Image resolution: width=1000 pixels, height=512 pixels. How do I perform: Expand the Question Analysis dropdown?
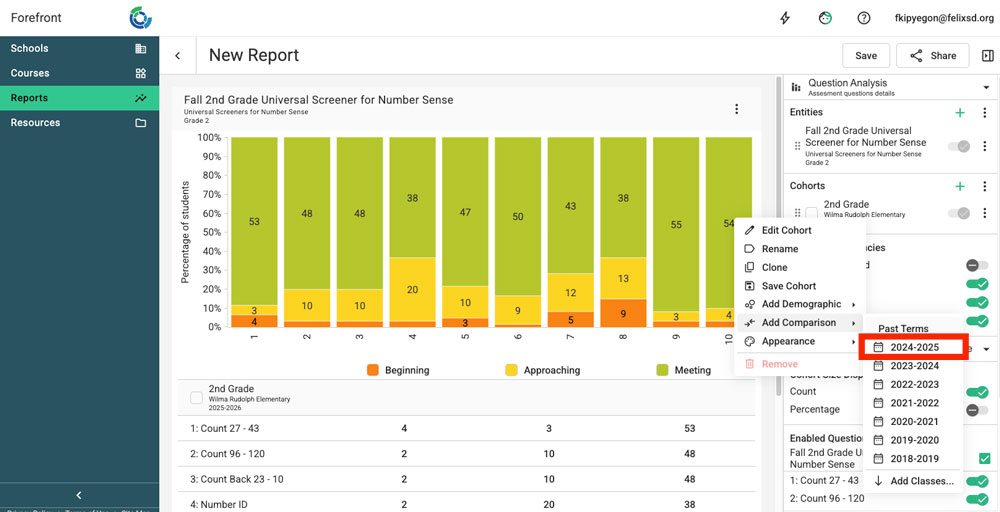[986, 88]
